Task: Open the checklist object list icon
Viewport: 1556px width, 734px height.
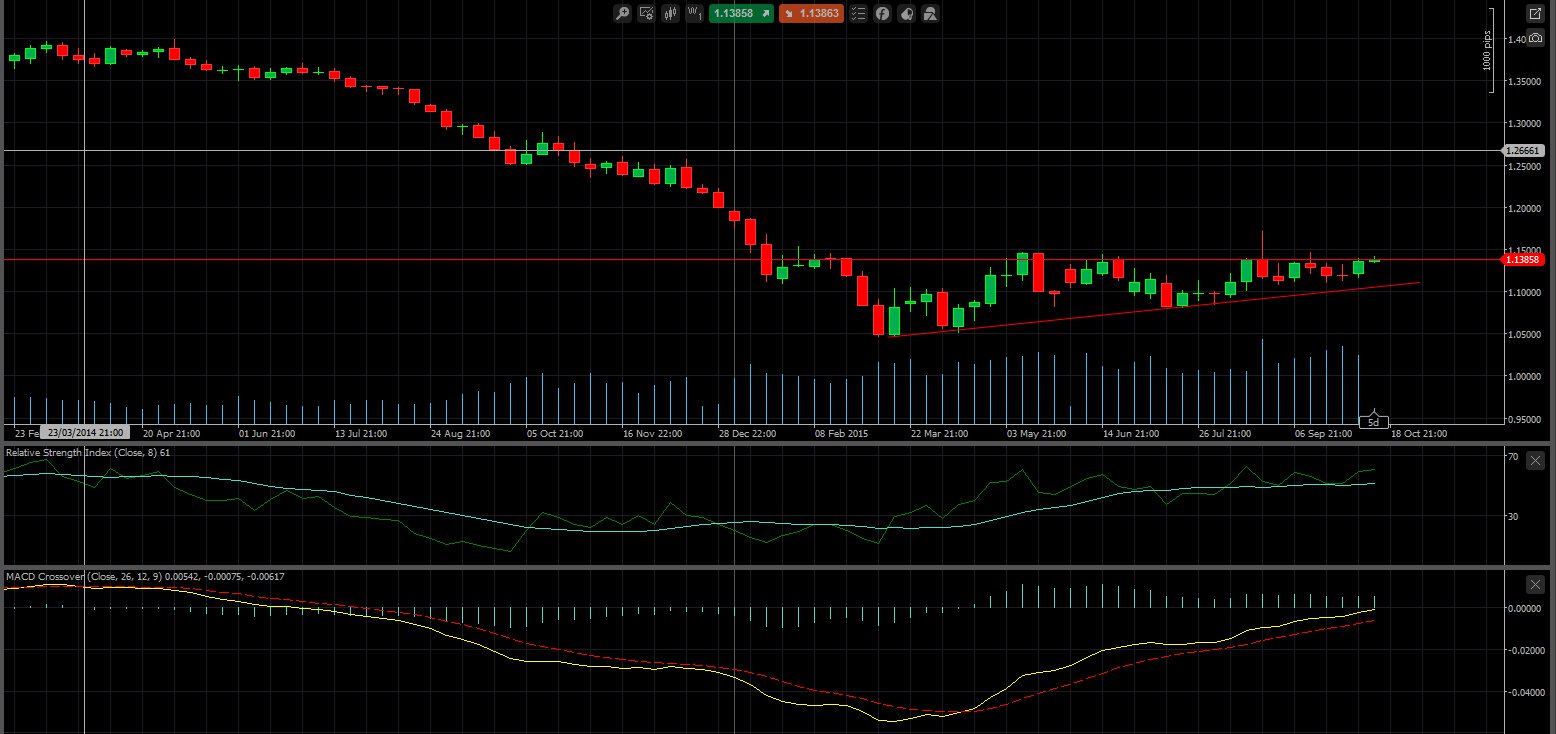Action: pyautogui.click(x=858, y=14)
